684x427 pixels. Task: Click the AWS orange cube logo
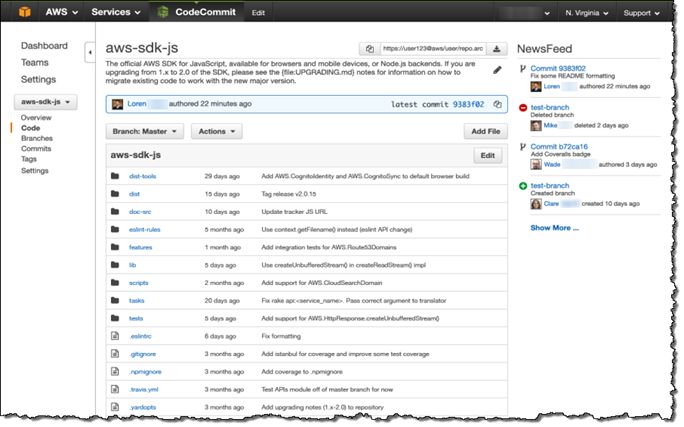25,12
